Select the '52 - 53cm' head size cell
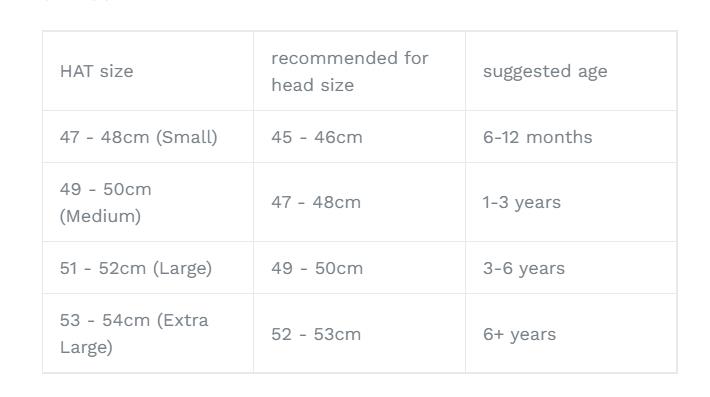The image size is (710, 397). (x=360, y=334)
